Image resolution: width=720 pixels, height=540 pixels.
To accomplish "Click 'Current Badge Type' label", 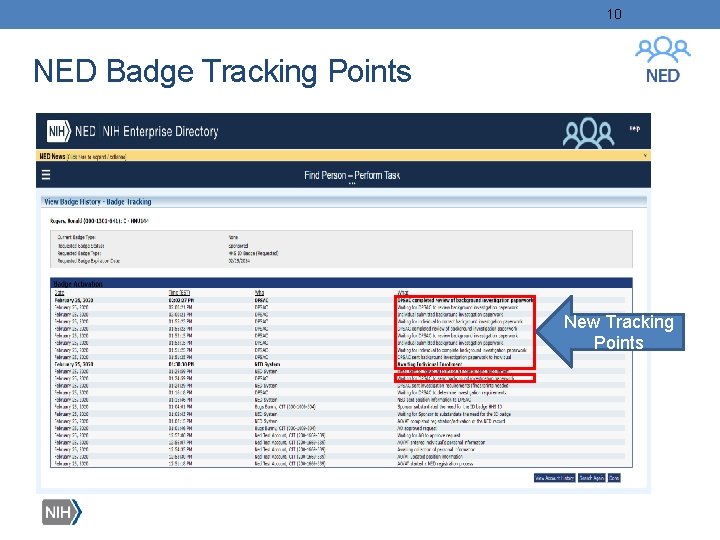I will pyautogui.click(x=76, y=237).
